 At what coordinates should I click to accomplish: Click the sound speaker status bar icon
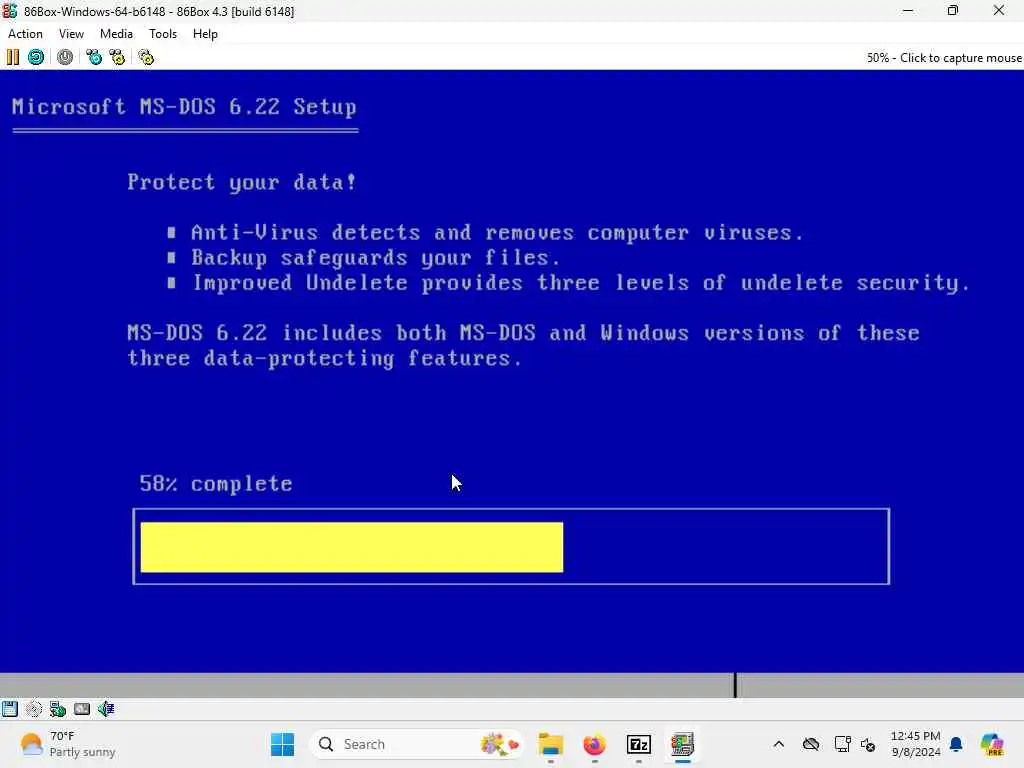(106, 709)
